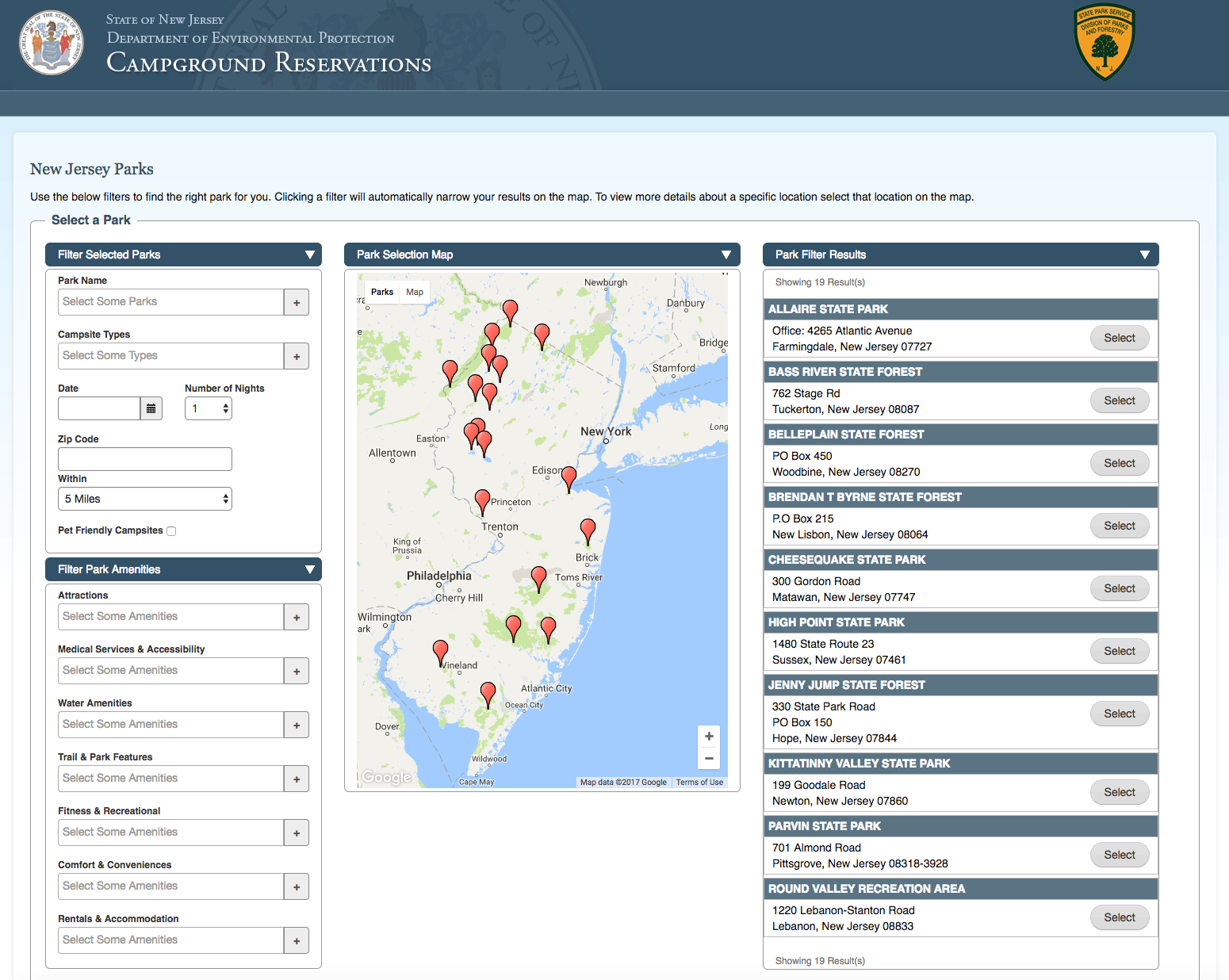Click the map pin near Vineland
Viewport: 1229px width, 980px height.
click(x=441, y=653)
